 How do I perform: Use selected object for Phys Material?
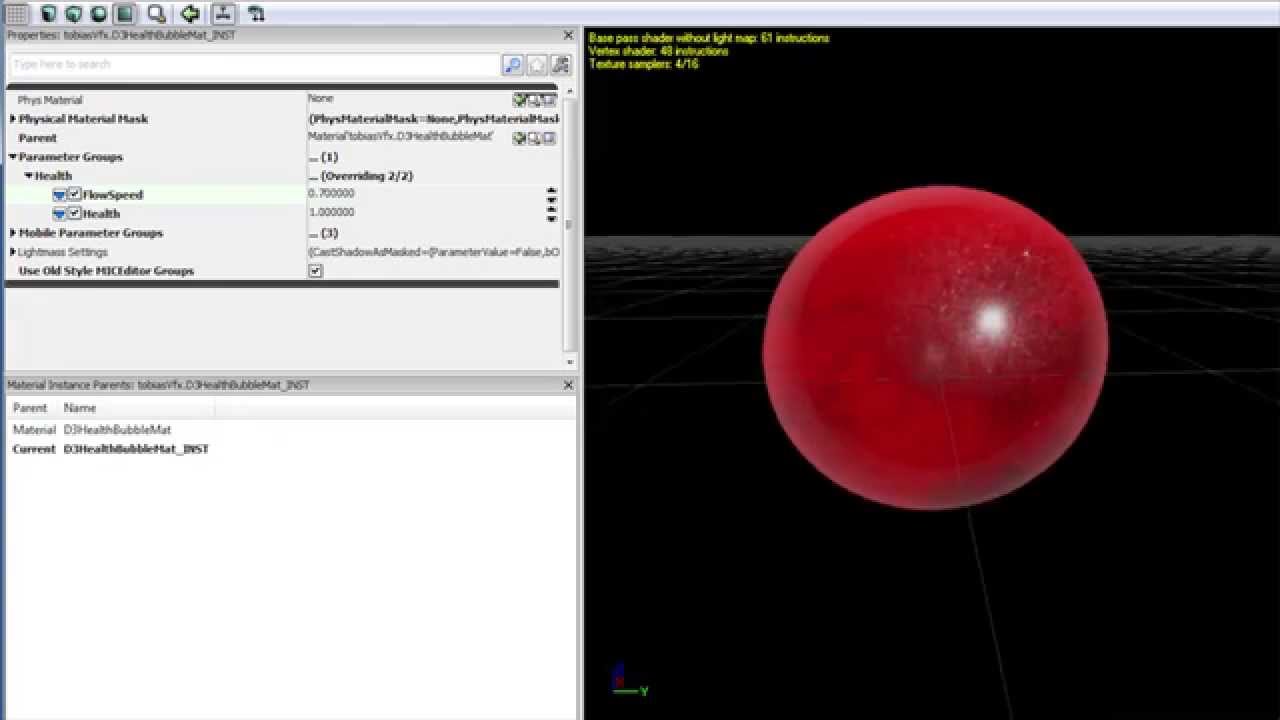pyautogui.click(x=519, y=100)
